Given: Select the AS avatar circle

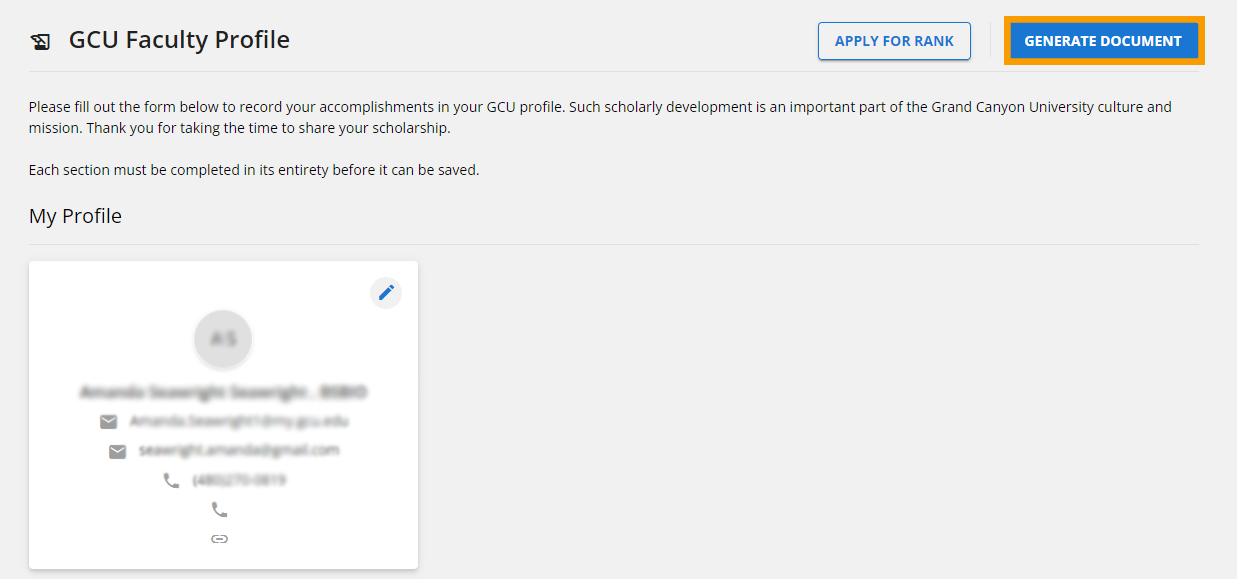Looking at the screenshot, I should 223,339.
